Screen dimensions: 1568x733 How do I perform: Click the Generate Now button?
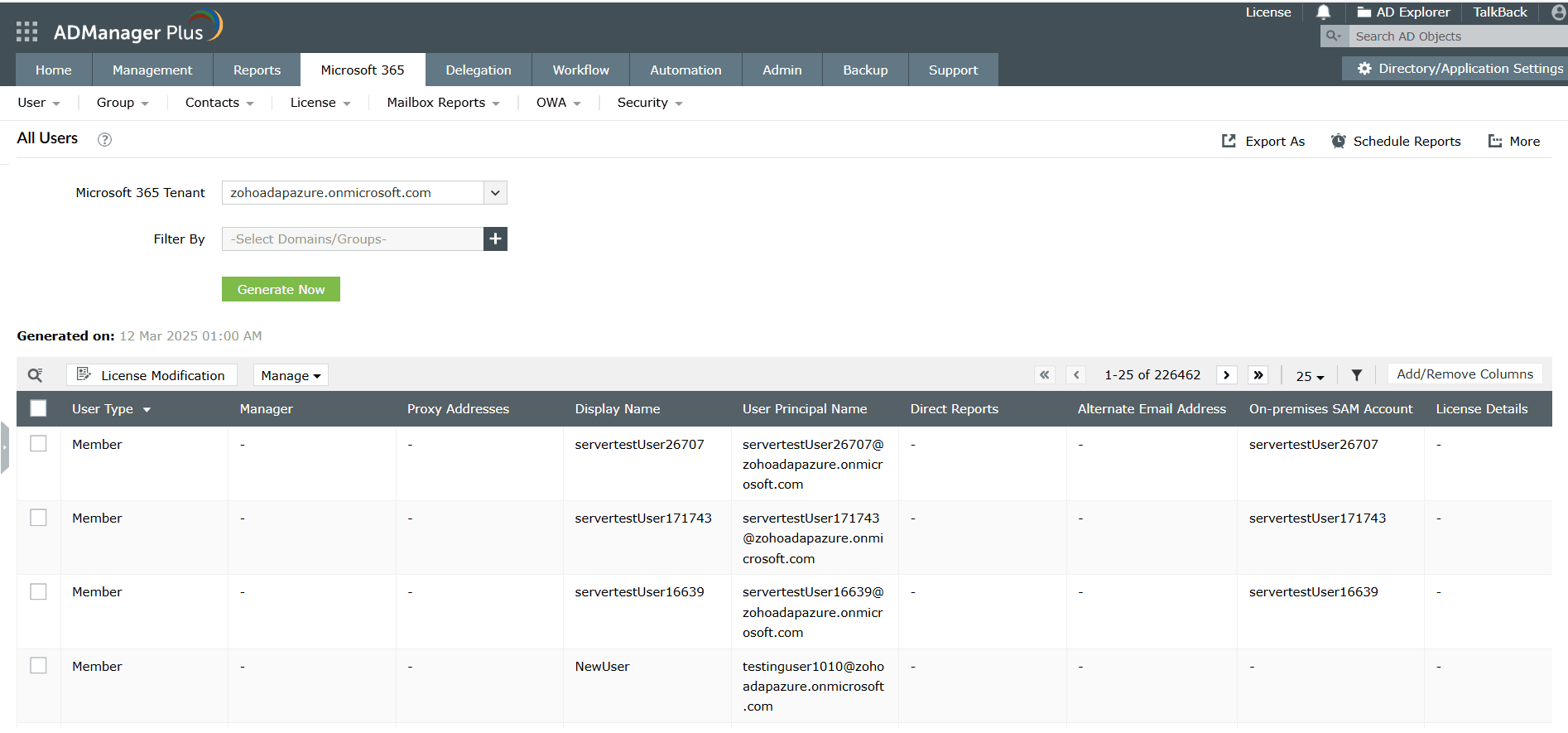tap(281, 289)
